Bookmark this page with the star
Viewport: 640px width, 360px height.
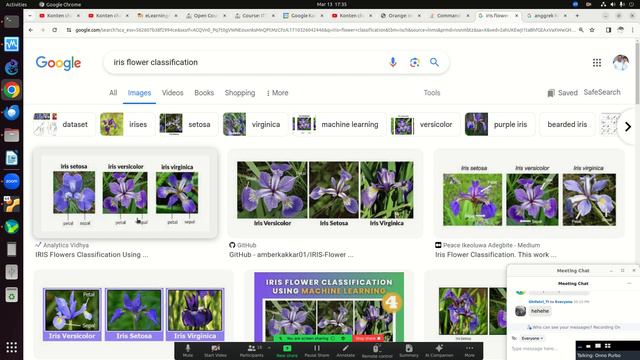[592, 30]
